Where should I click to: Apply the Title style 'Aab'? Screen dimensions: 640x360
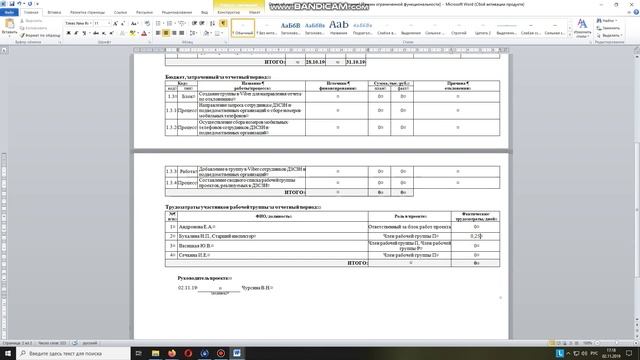(338, 28)
